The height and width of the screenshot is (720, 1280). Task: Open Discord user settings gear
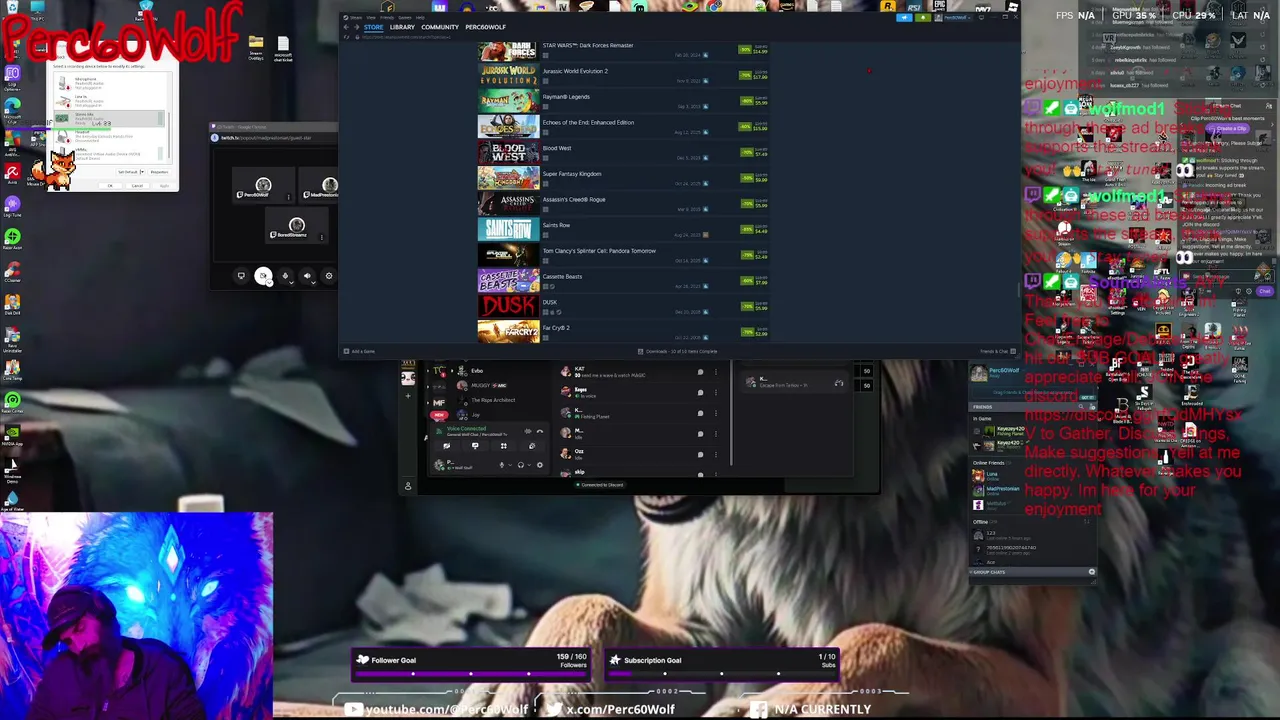(540, 465)
